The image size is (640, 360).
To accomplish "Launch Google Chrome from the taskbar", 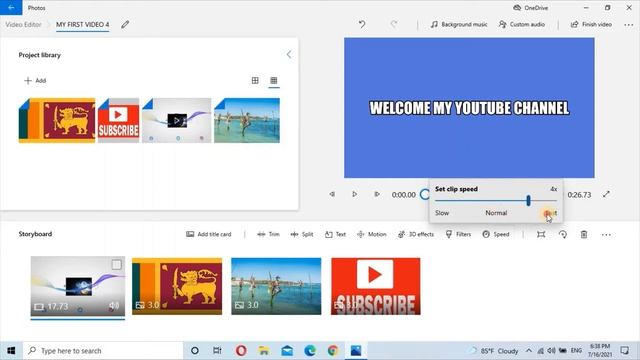I will pyautogui.click(x=333, y=351).
